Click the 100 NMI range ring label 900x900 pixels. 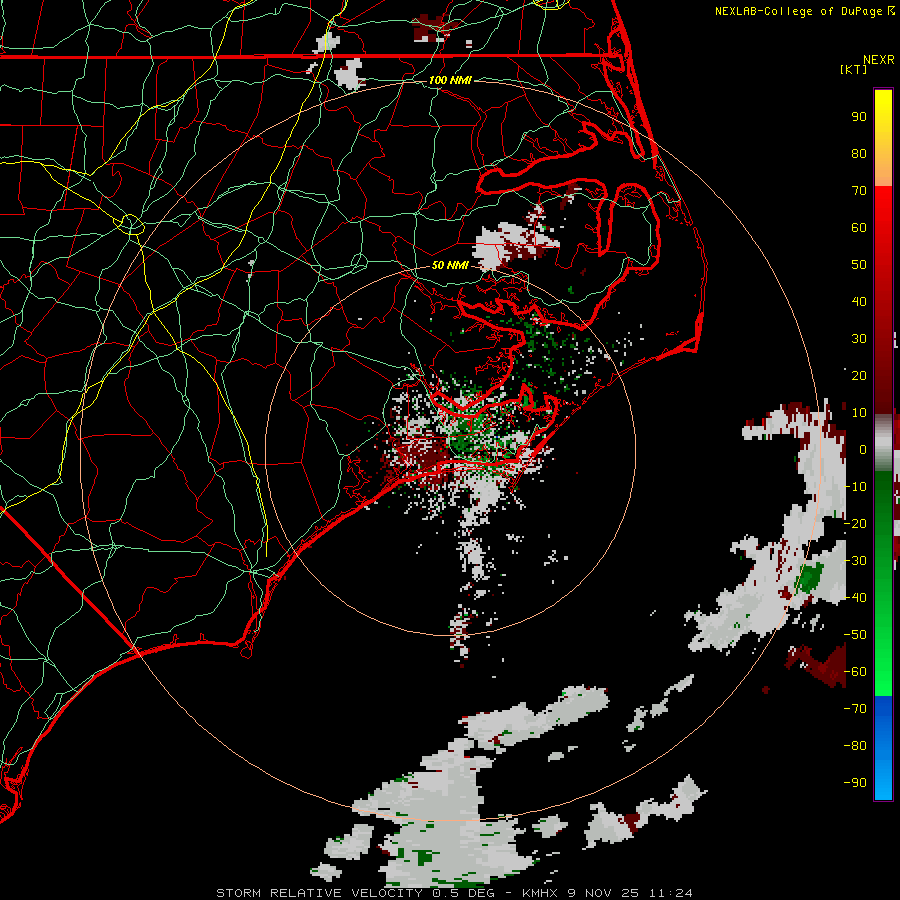[x=450, y=80]
